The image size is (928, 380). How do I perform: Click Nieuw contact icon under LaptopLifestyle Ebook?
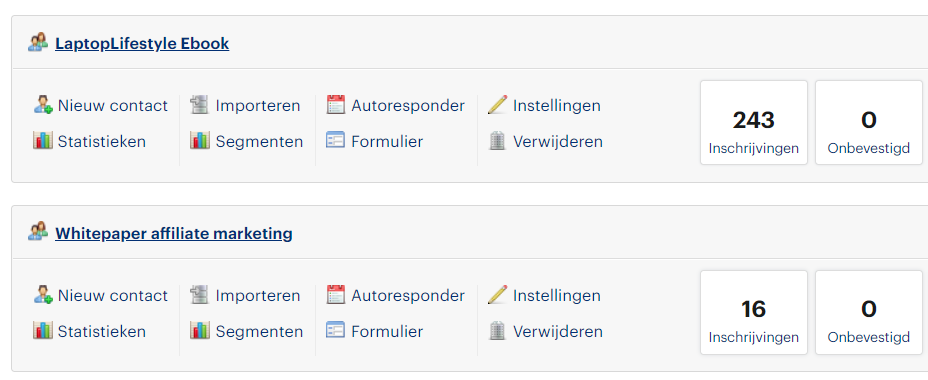tap(43, 105)
